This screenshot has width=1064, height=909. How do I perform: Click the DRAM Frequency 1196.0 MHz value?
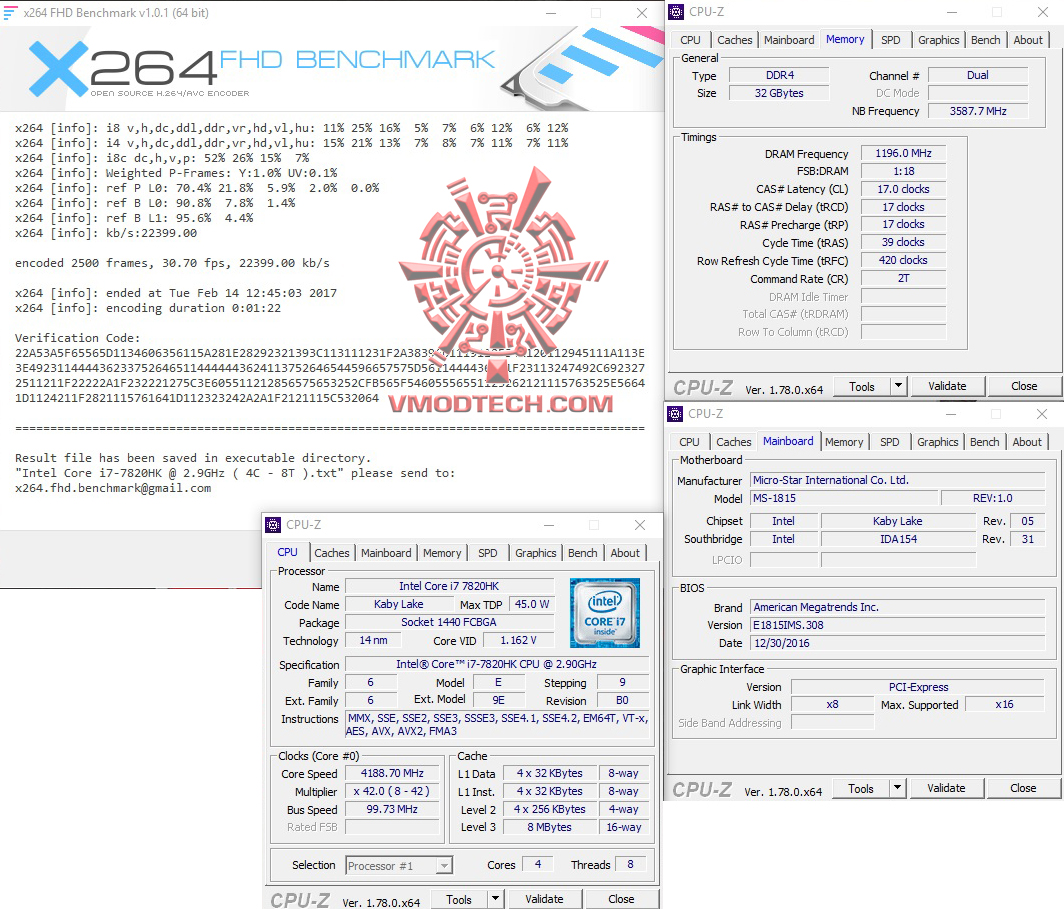click(x=903, y=153)
